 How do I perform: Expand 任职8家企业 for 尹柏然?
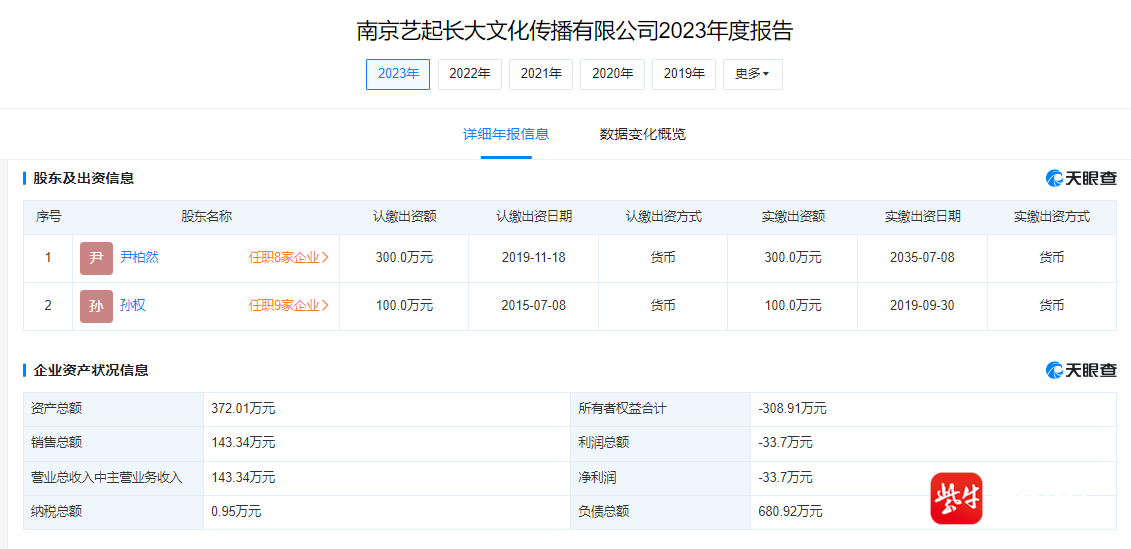coord(289,258)
